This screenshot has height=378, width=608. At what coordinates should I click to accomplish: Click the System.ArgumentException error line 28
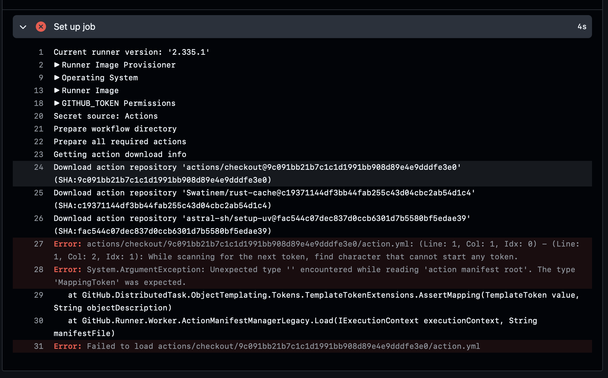click(x=314, y=276)
